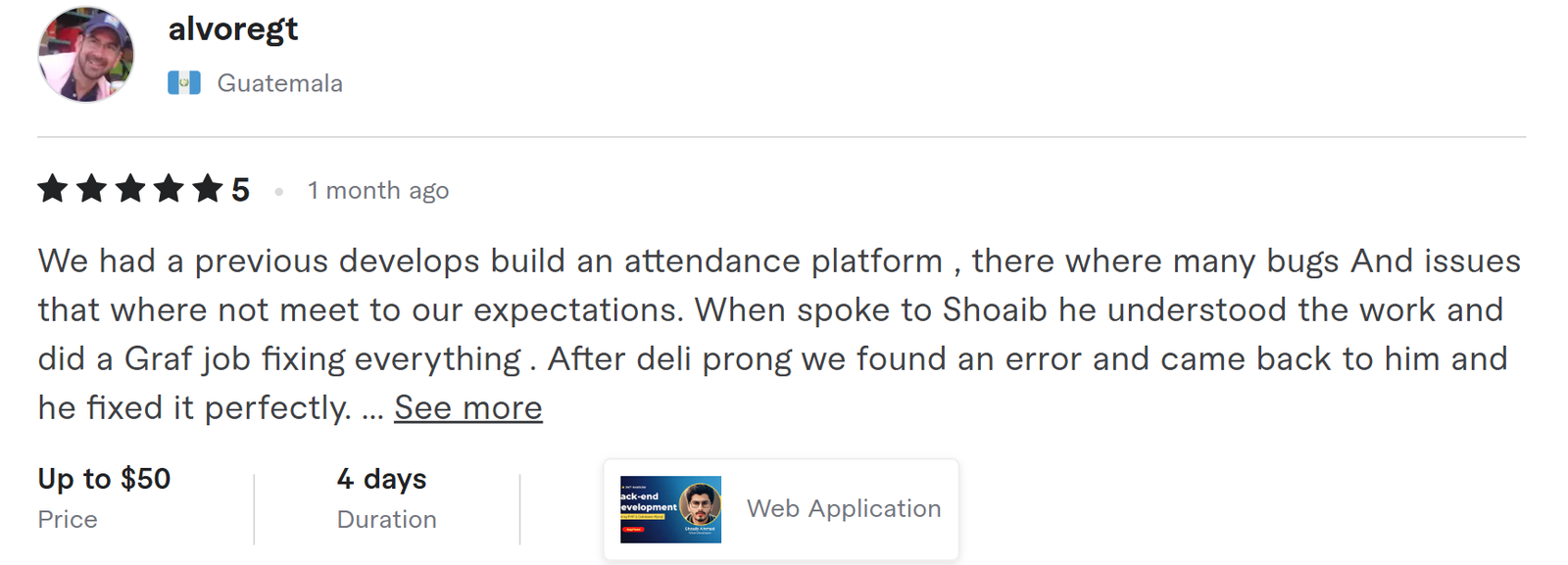
Task: Click the Guatemala flag icon
Action: tap(184, 83)
